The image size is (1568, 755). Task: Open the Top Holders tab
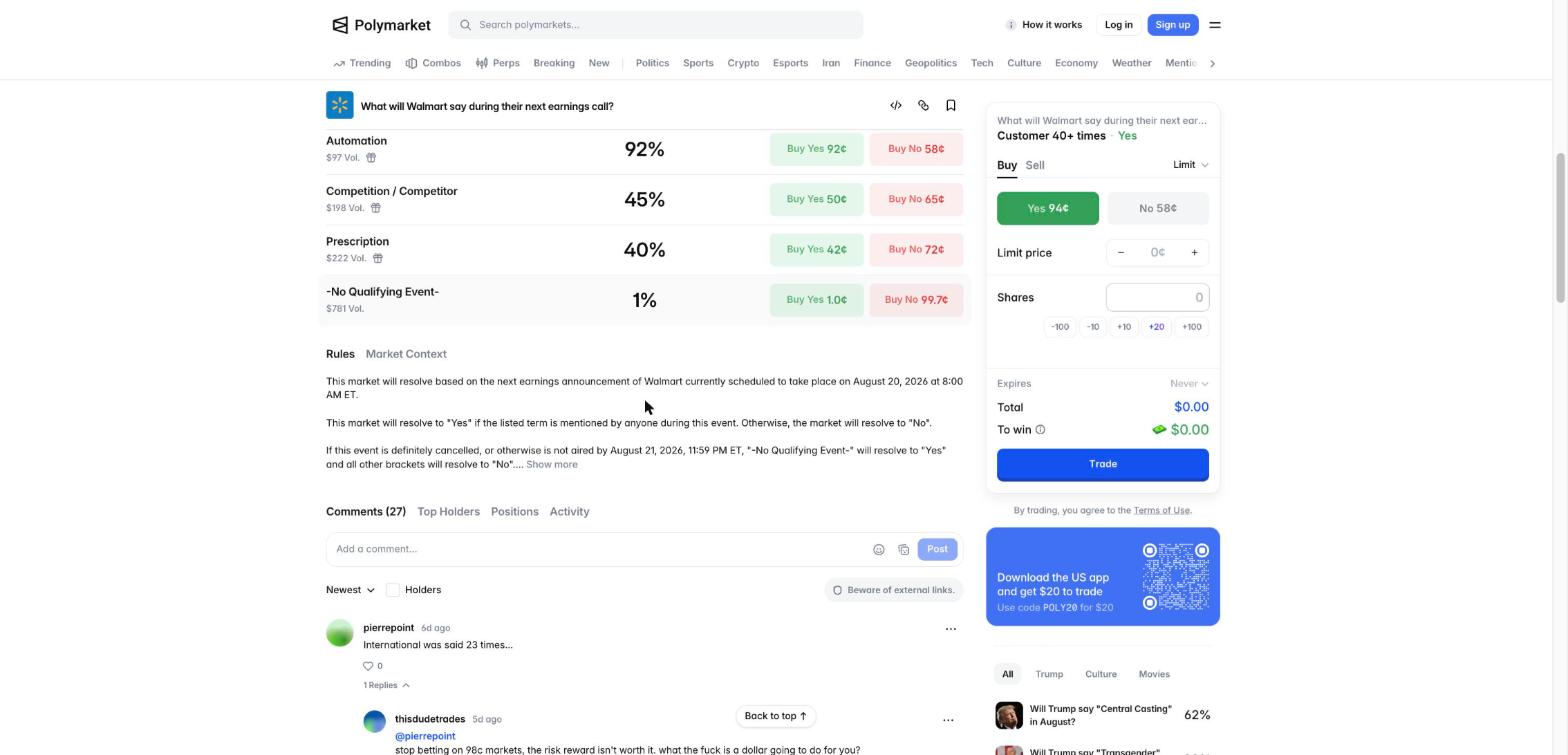[x=448, y=512]
